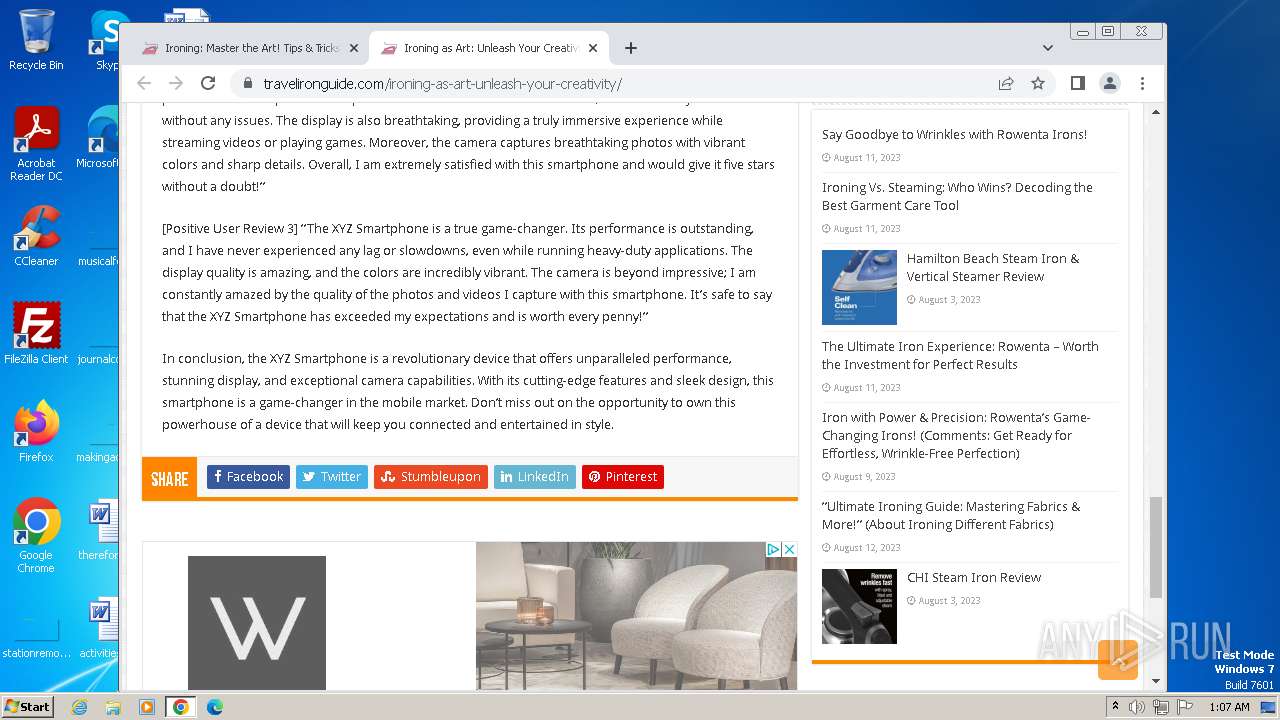This screenshot has width=1280, height=720.
Task: Open Chrome three-dot menu
Action: [x=1142, y=84]
